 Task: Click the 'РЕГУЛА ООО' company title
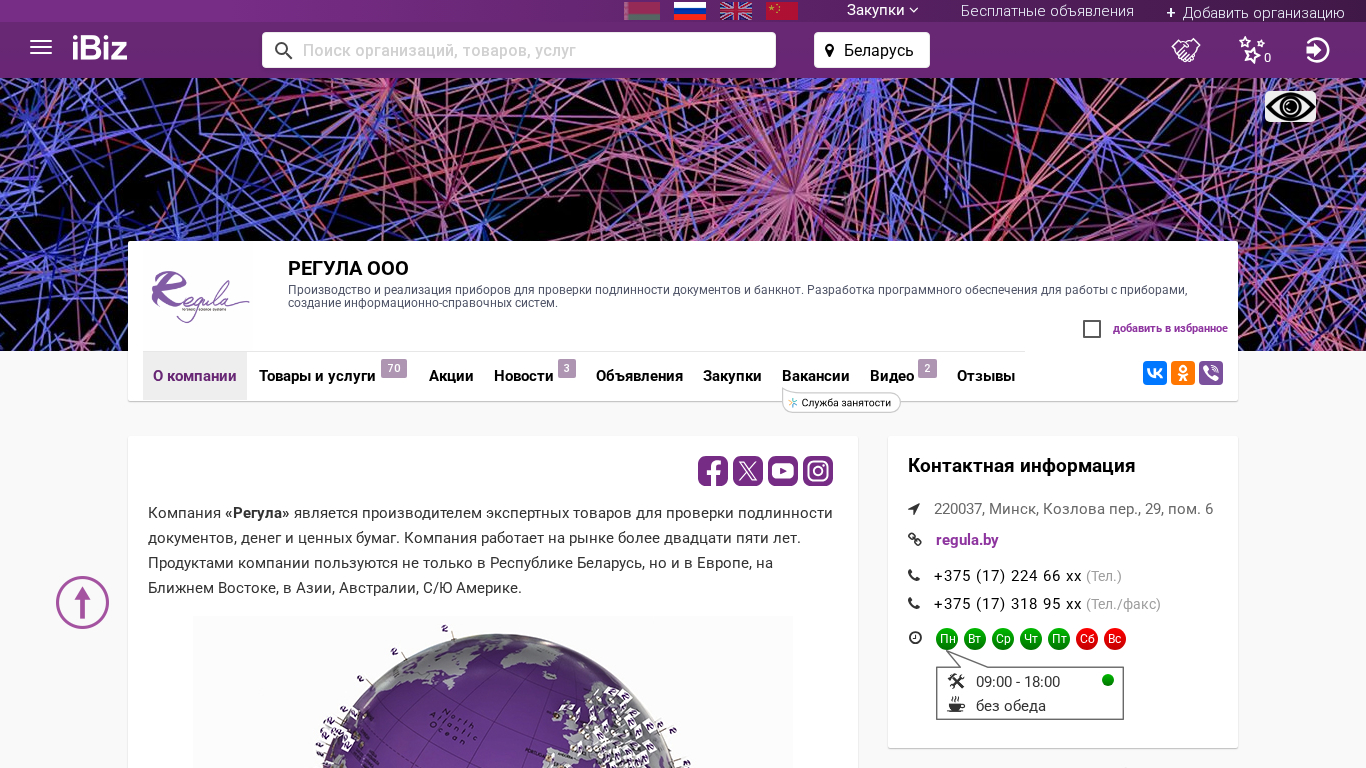pyautogui.click(x=348, y=269)
